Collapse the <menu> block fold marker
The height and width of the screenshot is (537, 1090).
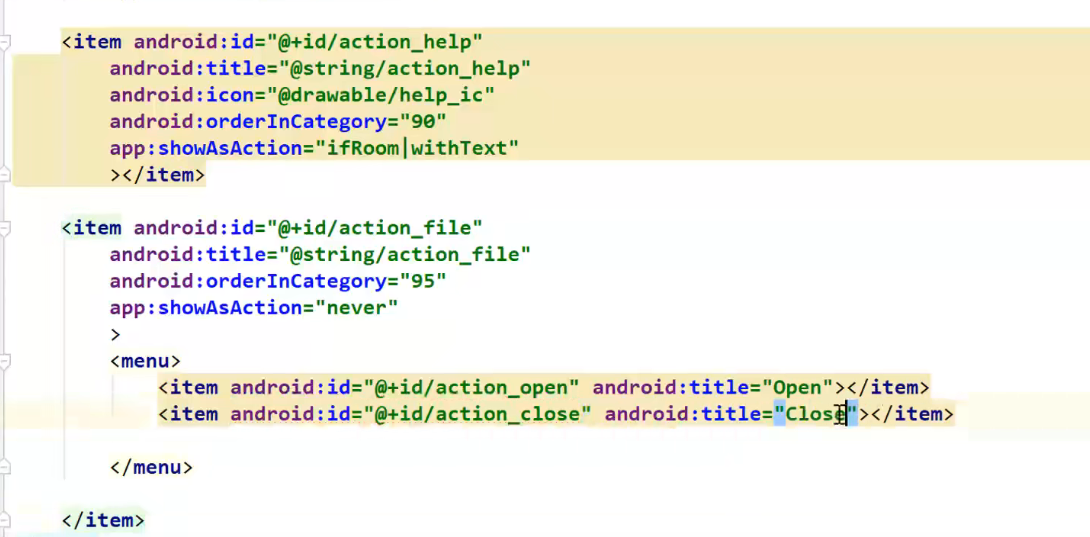pyautogui.click(x=5, y=361)
